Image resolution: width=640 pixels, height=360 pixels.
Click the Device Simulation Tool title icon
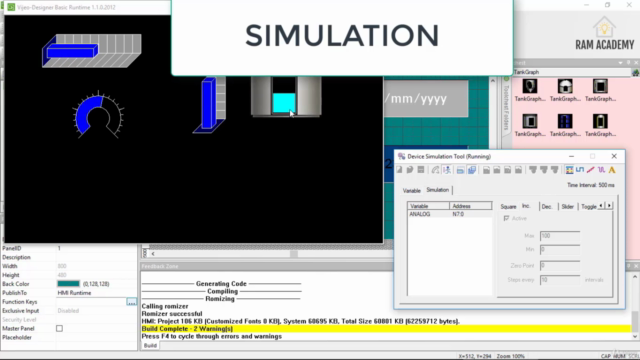coord(402,156)
